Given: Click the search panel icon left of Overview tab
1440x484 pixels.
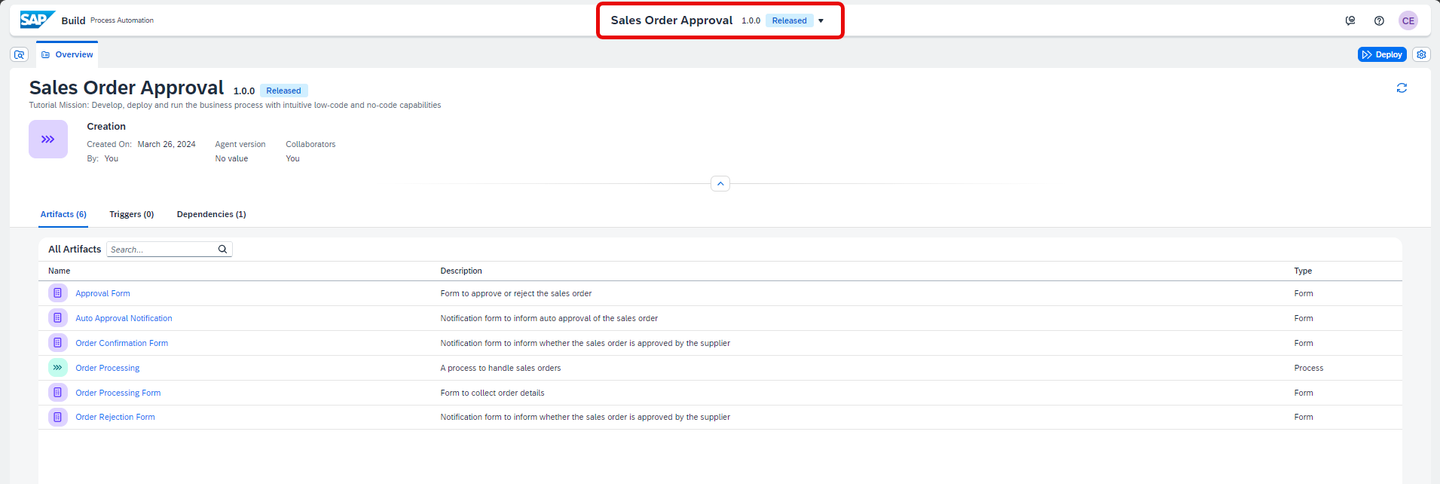Looking at the screenshot, I should click(x=19, y=54).
